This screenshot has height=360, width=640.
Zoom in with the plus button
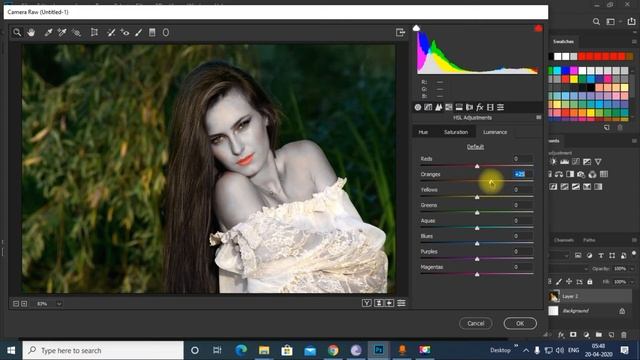click(24, 304)
